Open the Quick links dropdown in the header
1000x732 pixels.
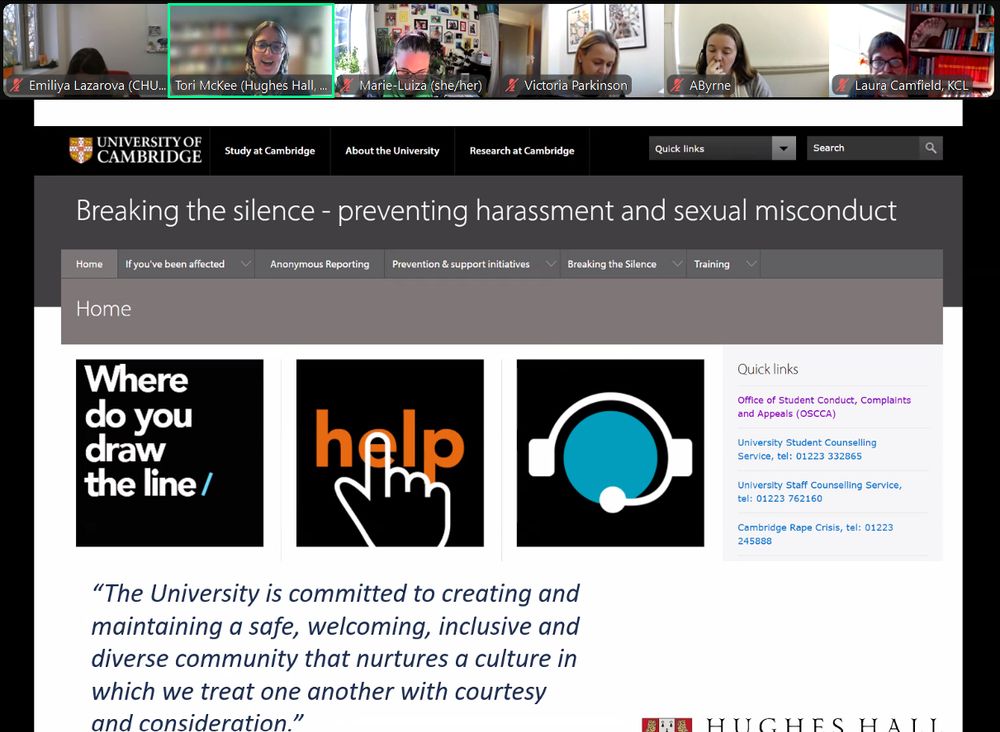pos(722,149)
